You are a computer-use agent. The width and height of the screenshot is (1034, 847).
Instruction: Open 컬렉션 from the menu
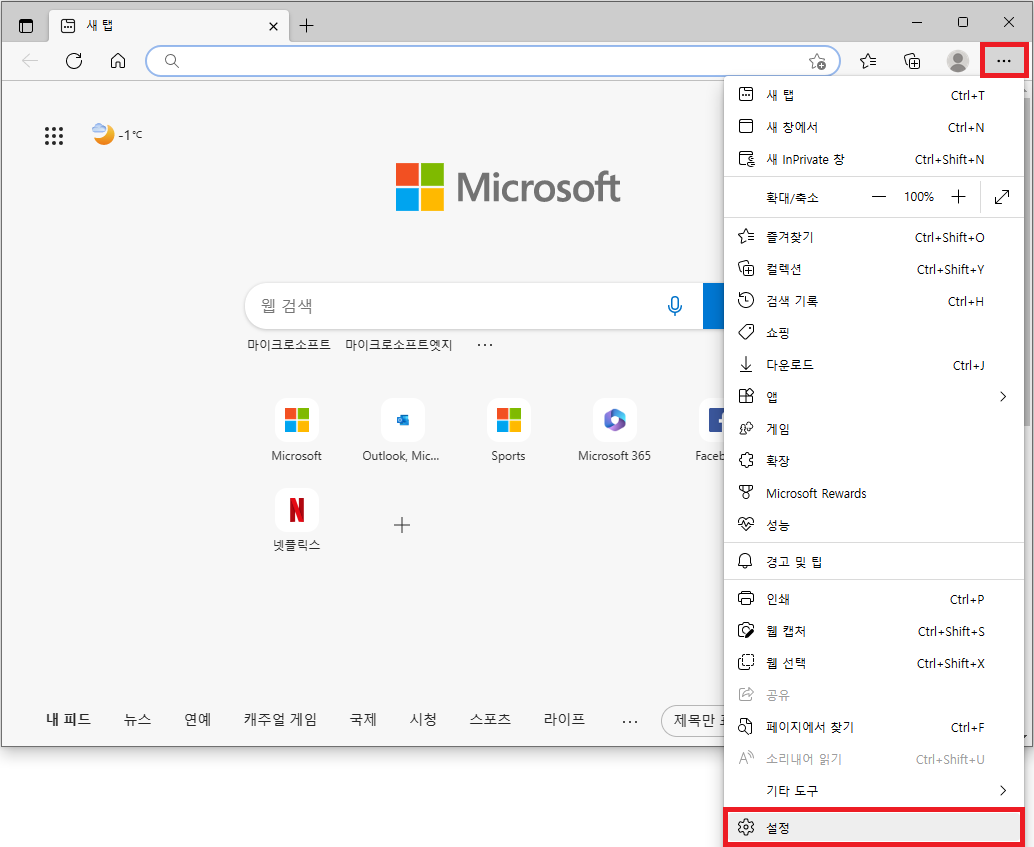(x=873, y=269)
